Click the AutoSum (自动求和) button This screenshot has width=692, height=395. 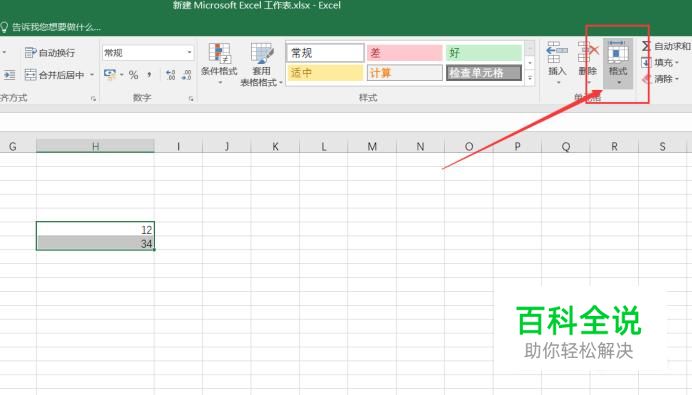coord(666,46)
